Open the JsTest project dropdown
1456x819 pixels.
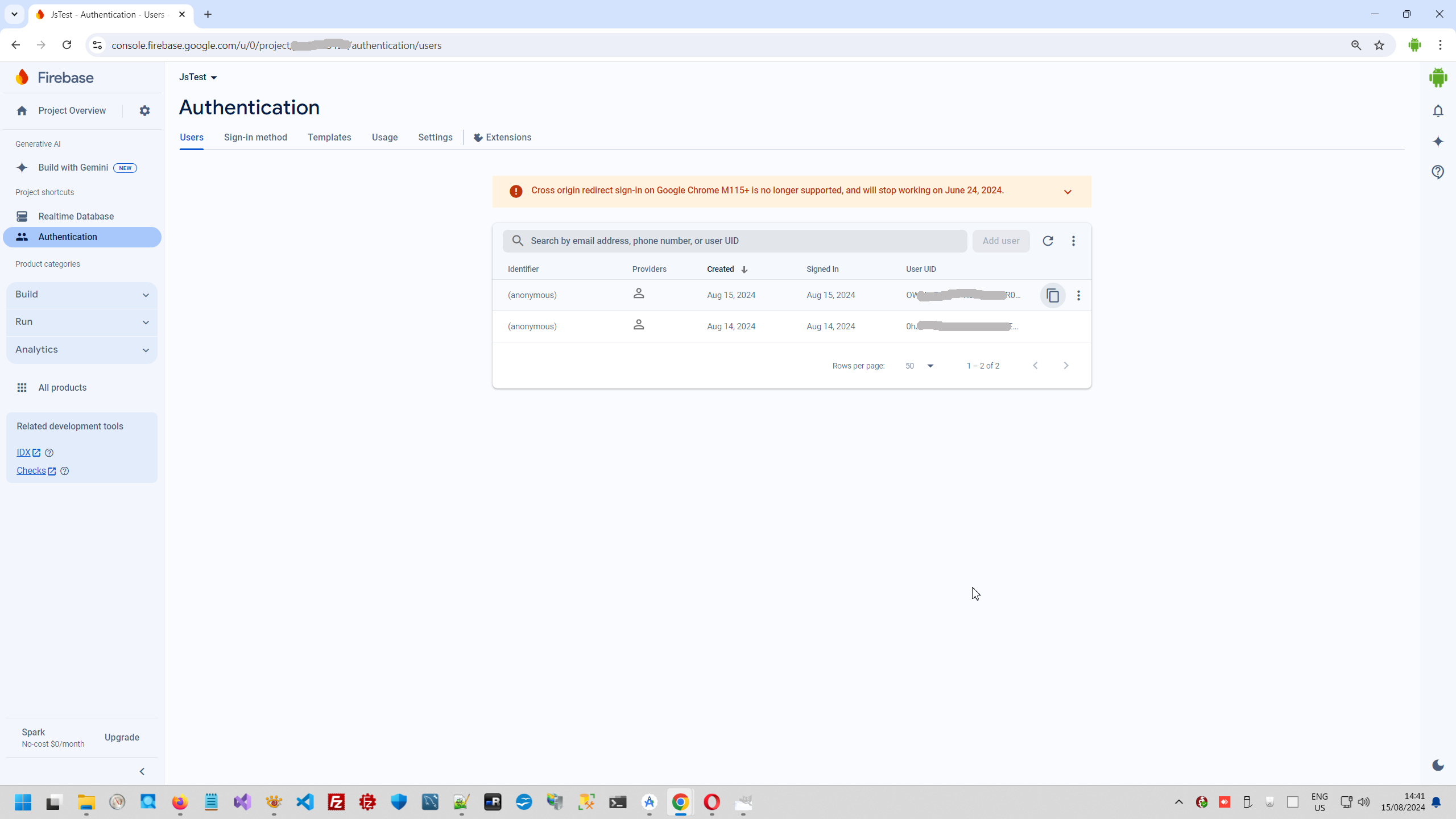[198, 77]
